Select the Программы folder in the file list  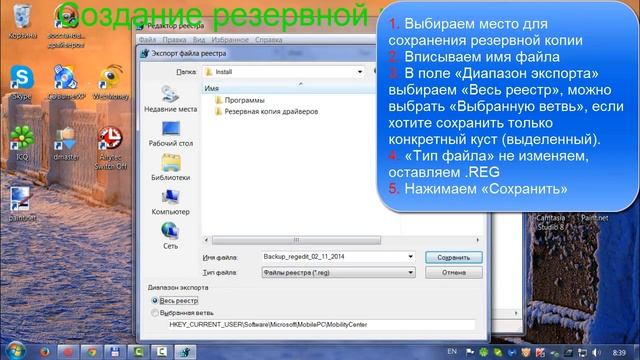[240, 100]
